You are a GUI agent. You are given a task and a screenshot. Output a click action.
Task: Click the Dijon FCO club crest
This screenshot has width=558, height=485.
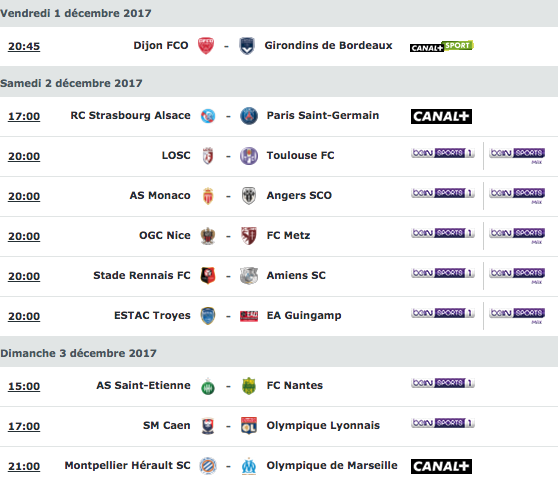click(206, 46)
